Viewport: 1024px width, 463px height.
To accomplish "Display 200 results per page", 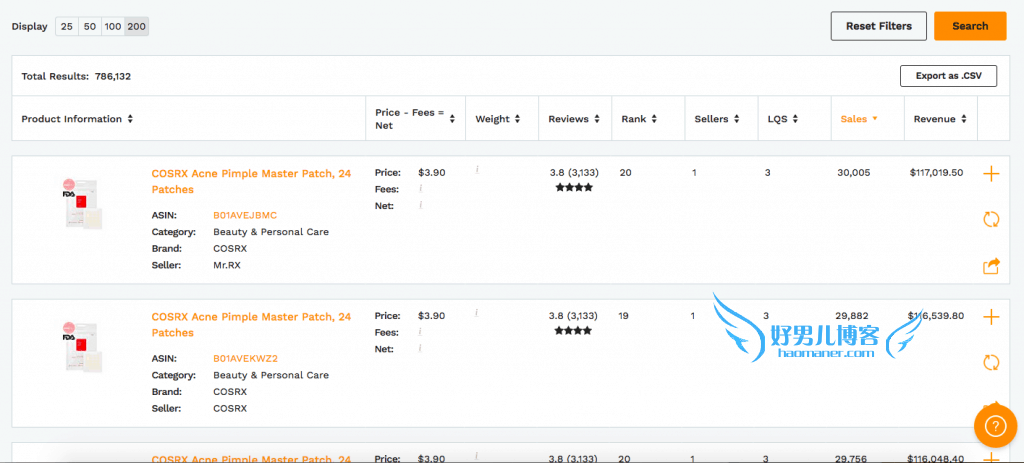I will (x=136, y=27).
